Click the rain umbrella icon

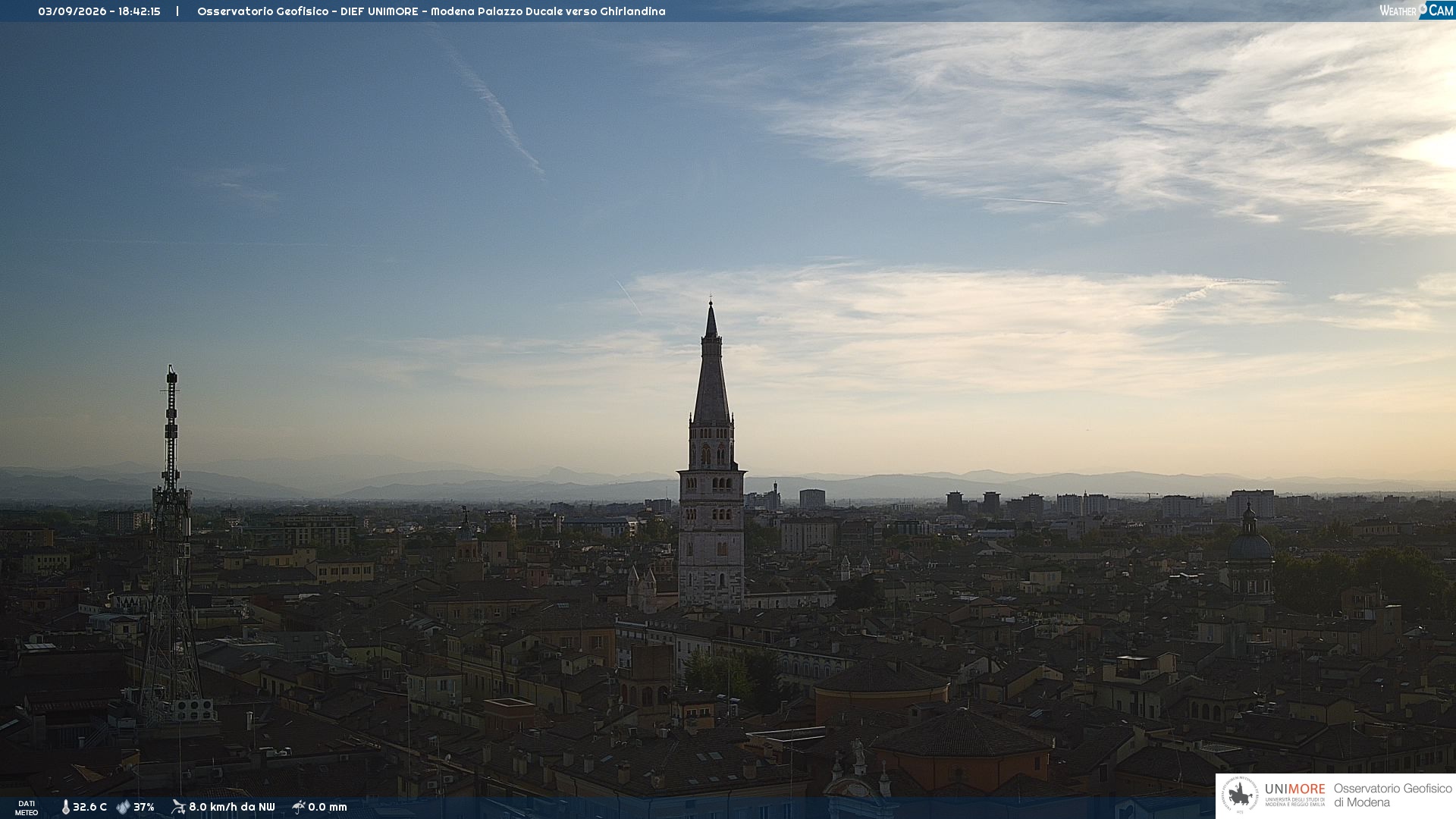coord(299,807)
